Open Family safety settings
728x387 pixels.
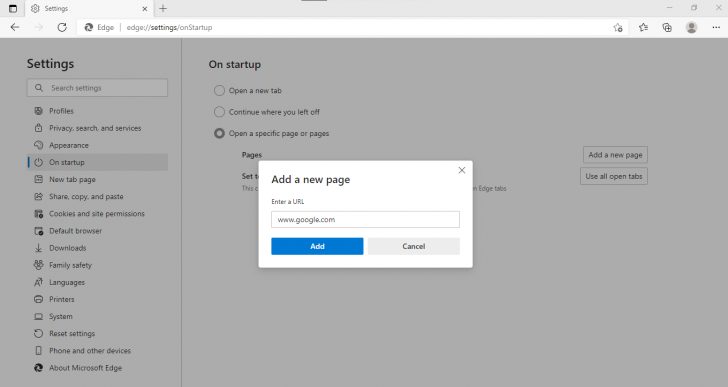point(98,265)
